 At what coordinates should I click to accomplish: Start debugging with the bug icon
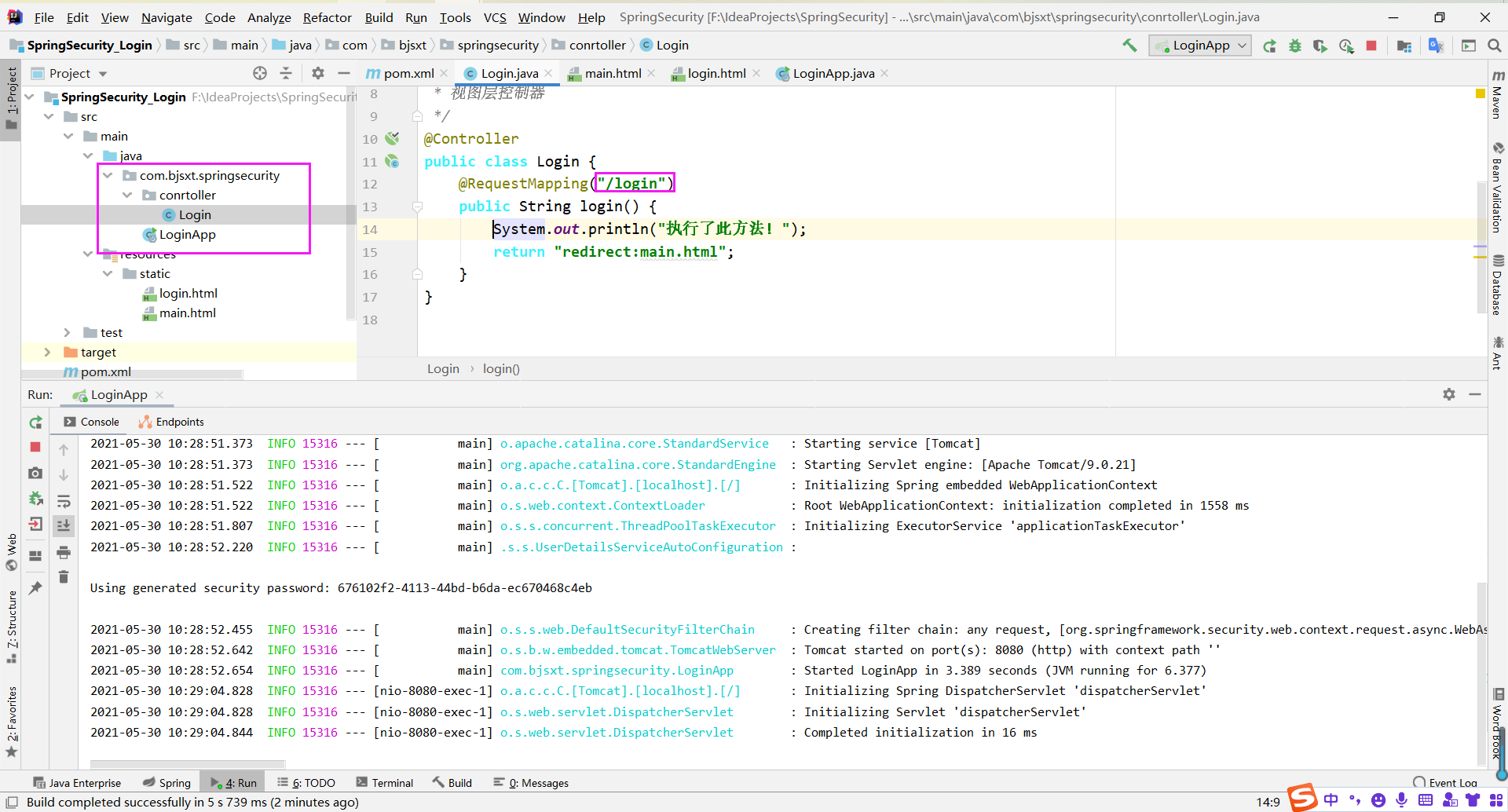tap(1295, 46)
